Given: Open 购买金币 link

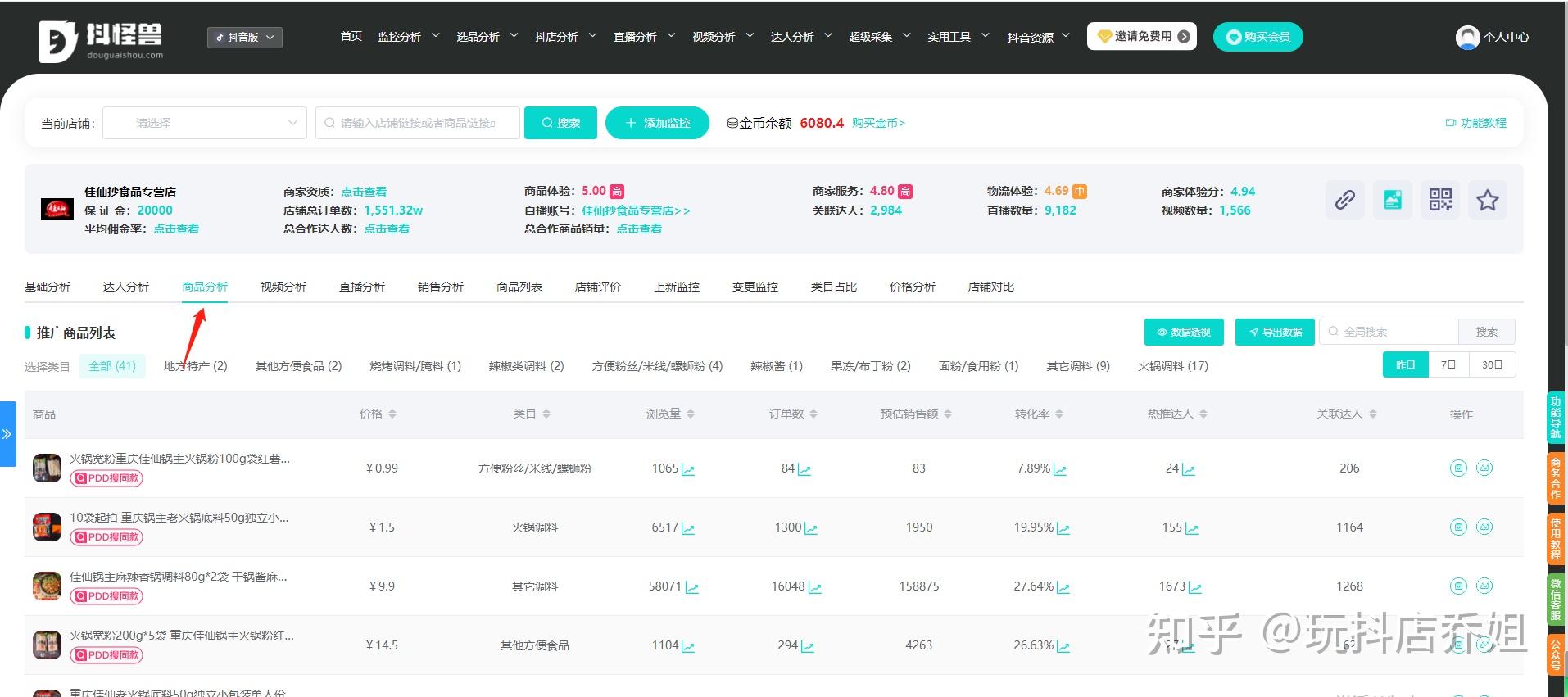Looking at the screenshot, I should tap(878, 123).
